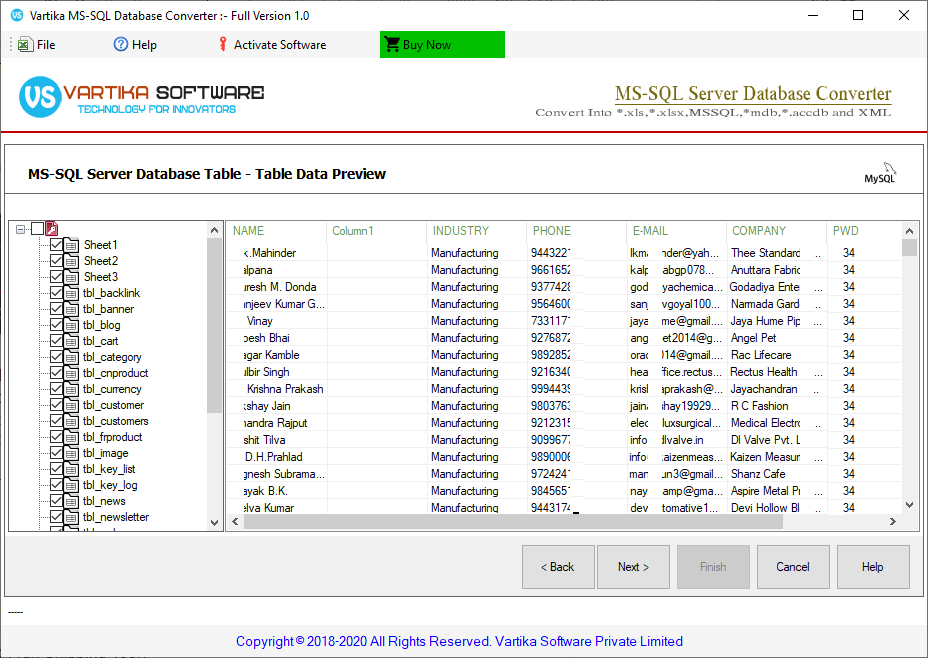Click the red database root icon
Screen dimensions: 928x658
tap(51, 228)
